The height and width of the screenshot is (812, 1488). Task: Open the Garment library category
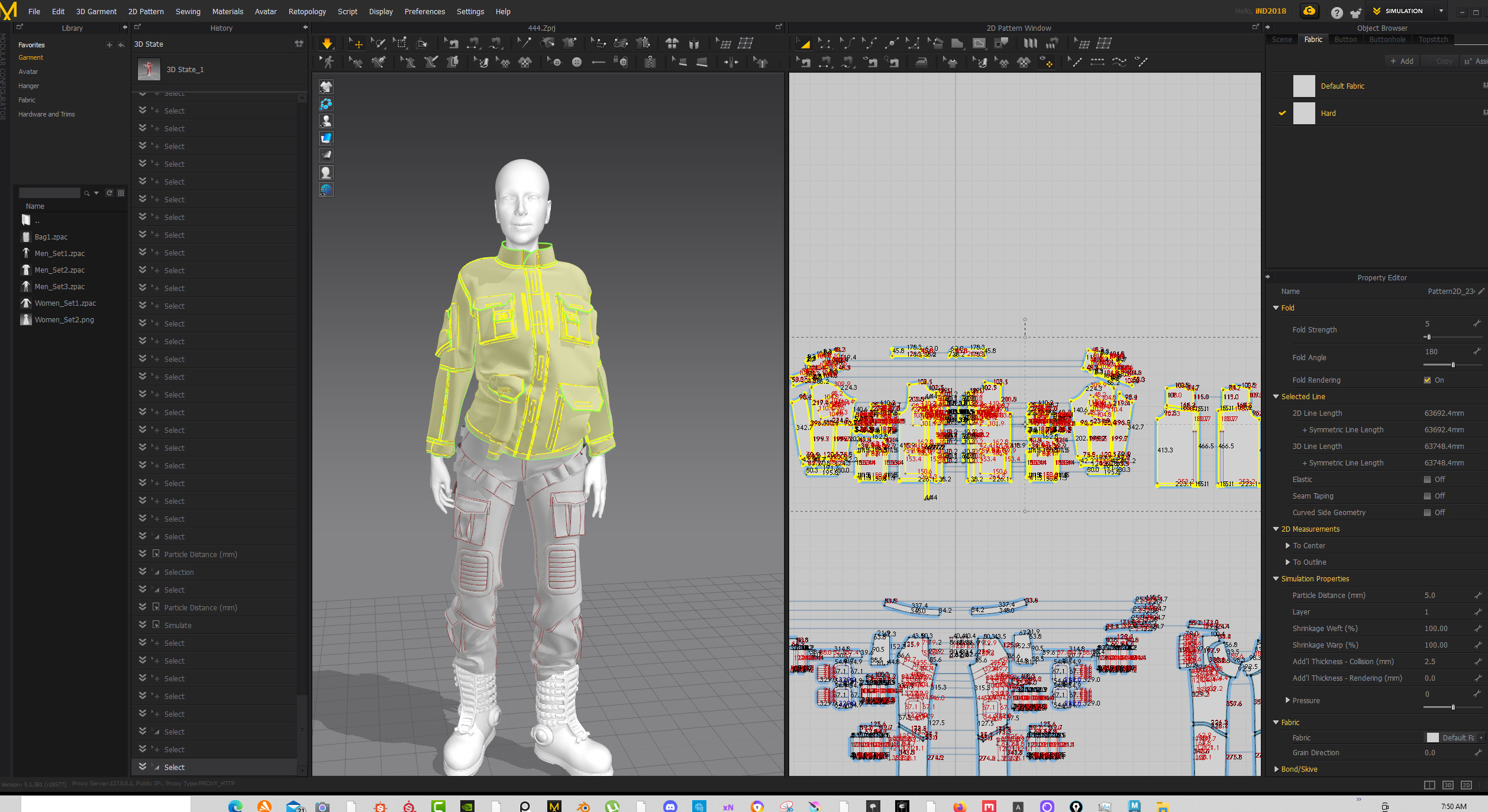coord(31,57)
